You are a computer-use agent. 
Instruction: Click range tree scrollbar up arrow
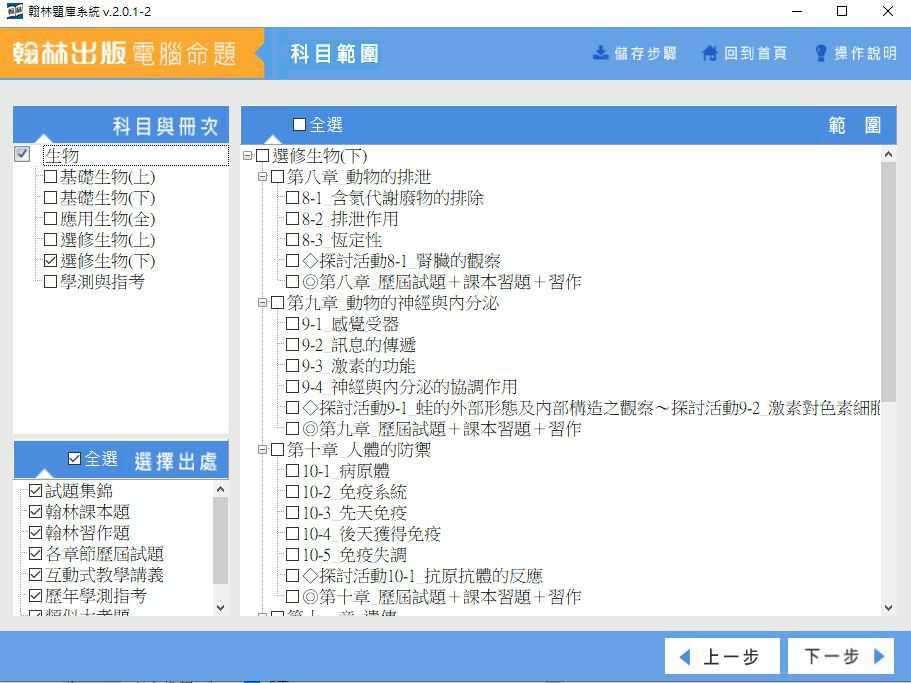(x=888, y=154)
